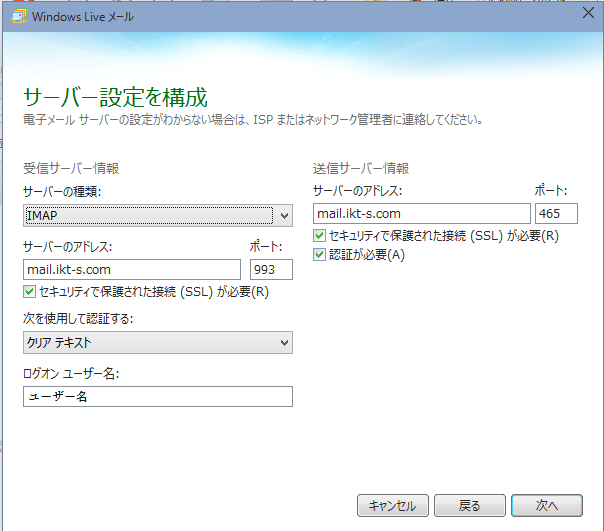Viewport: 604px width, 531px height.
Task: Click the サーバー設定を構成 heading text
Action: [x=116, y=97]
